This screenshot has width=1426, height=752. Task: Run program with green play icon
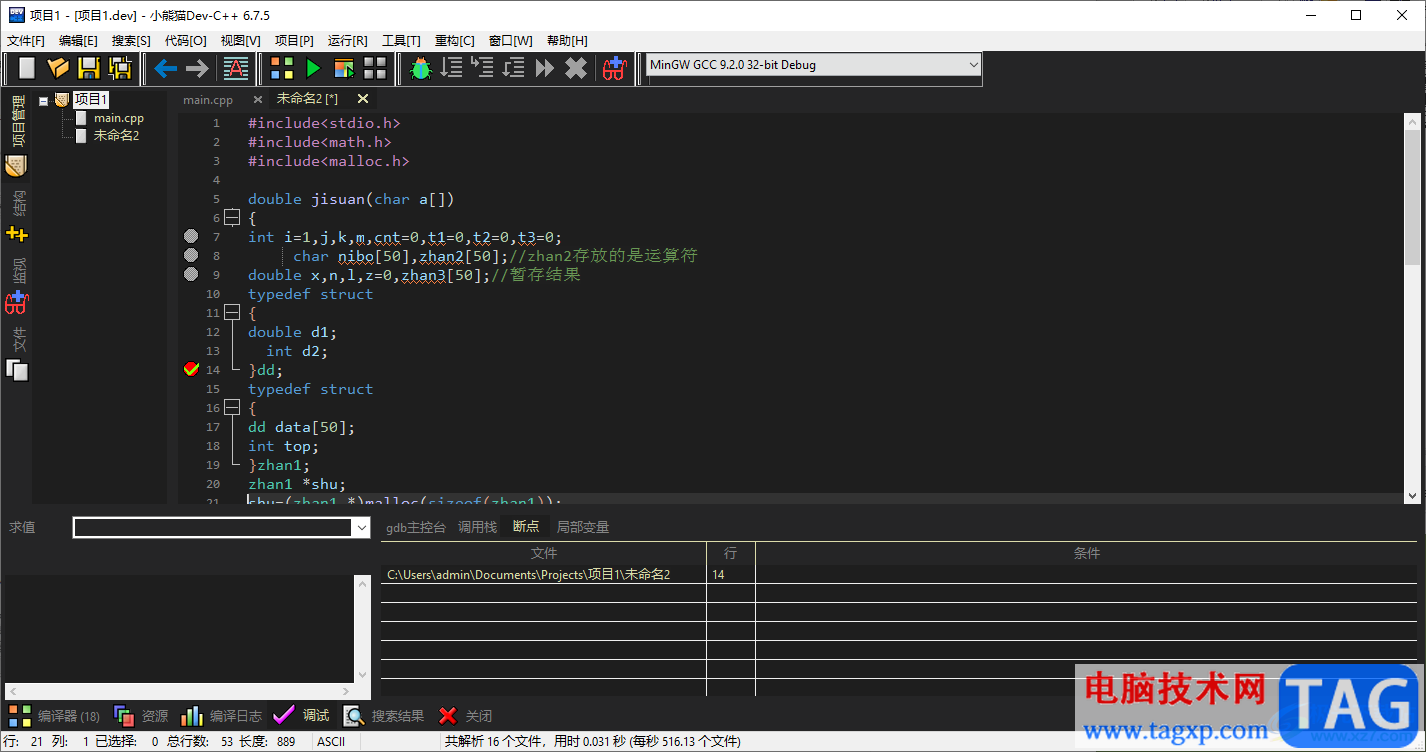(x=313, y=68)
